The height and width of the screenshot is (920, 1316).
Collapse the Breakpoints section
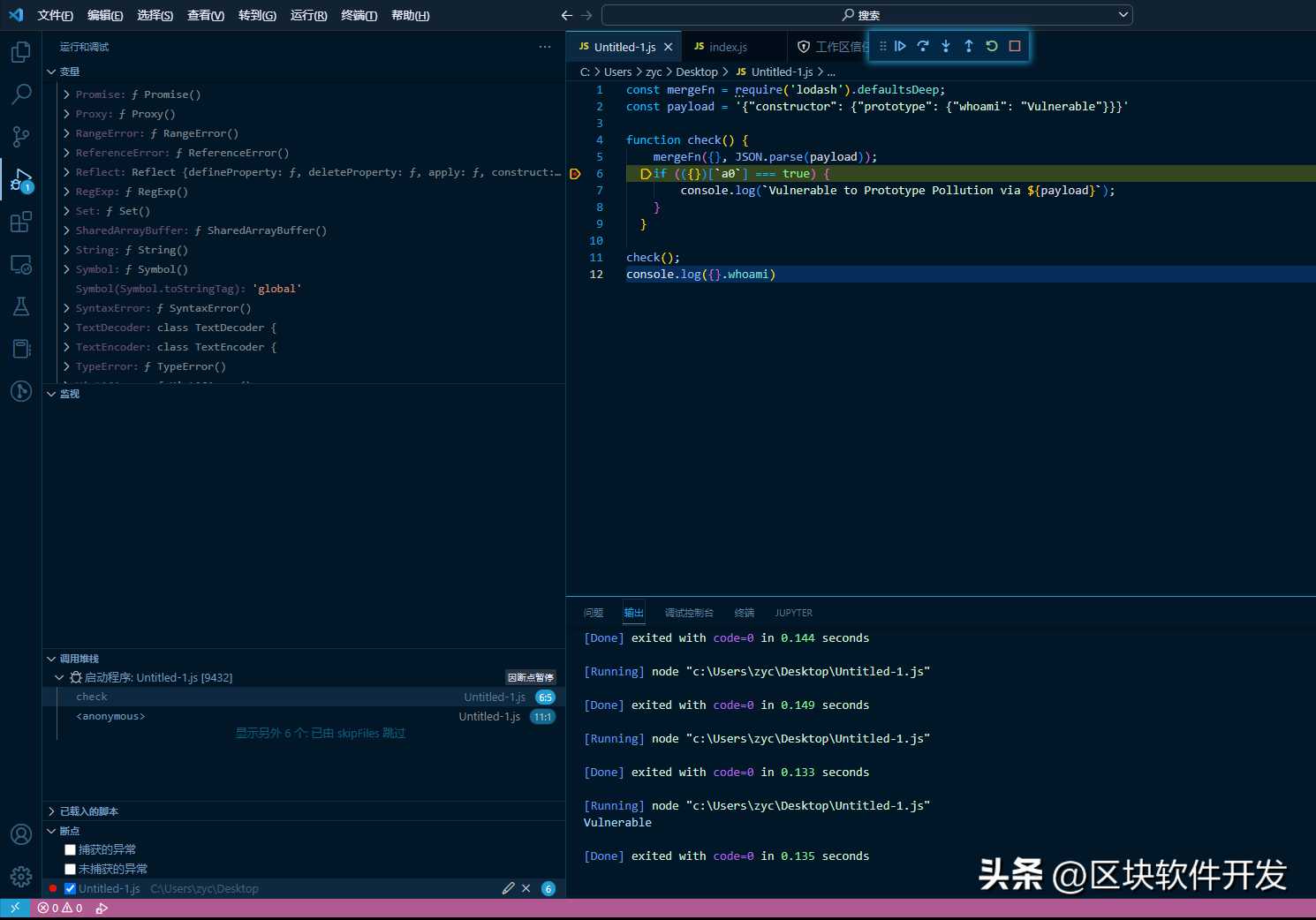[51, 831]
